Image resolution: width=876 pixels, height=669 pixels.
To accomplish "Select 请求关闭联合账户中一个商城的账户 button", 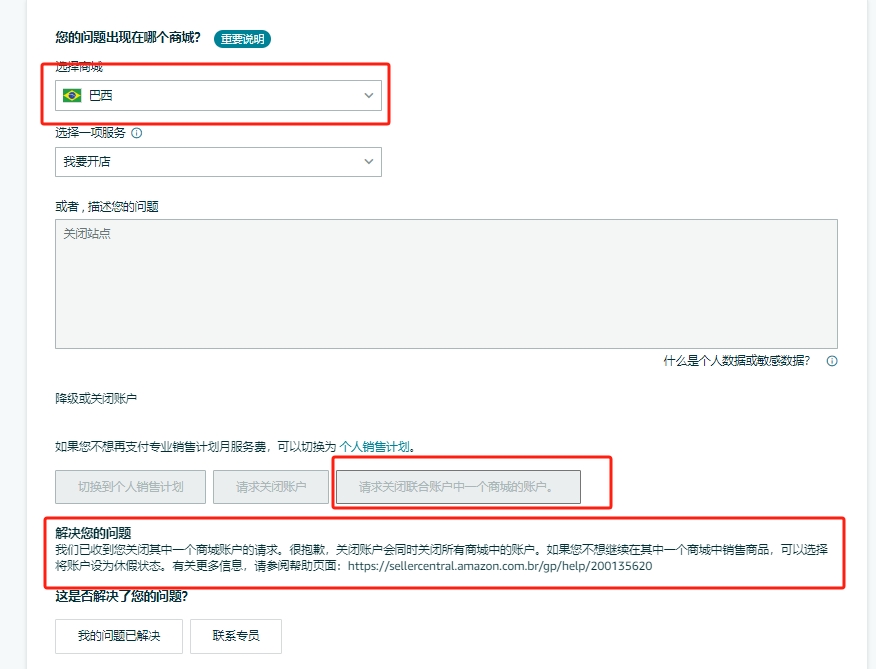I will coord(457,487).
